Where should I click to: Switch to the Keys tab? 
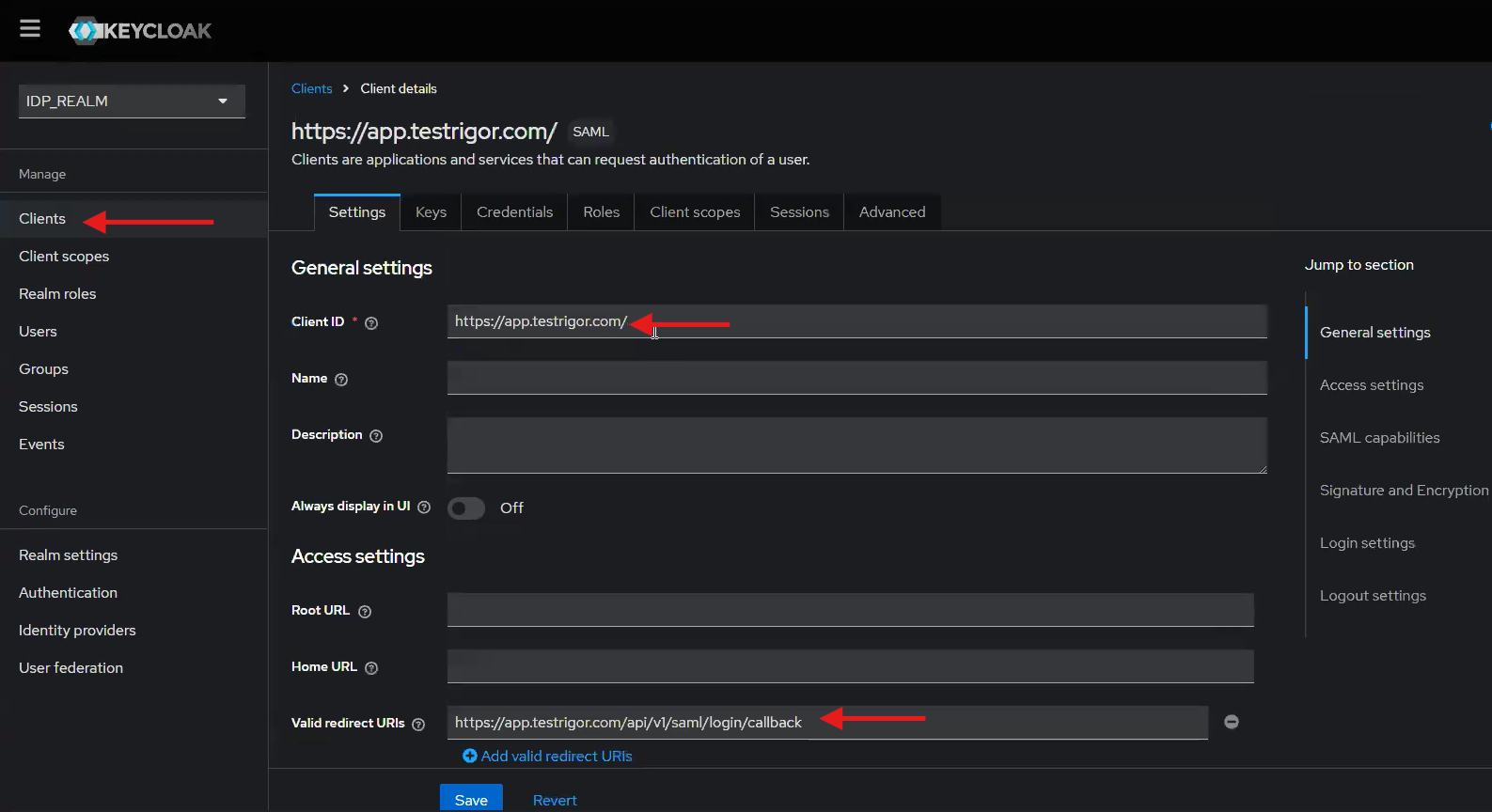point(431,212)
